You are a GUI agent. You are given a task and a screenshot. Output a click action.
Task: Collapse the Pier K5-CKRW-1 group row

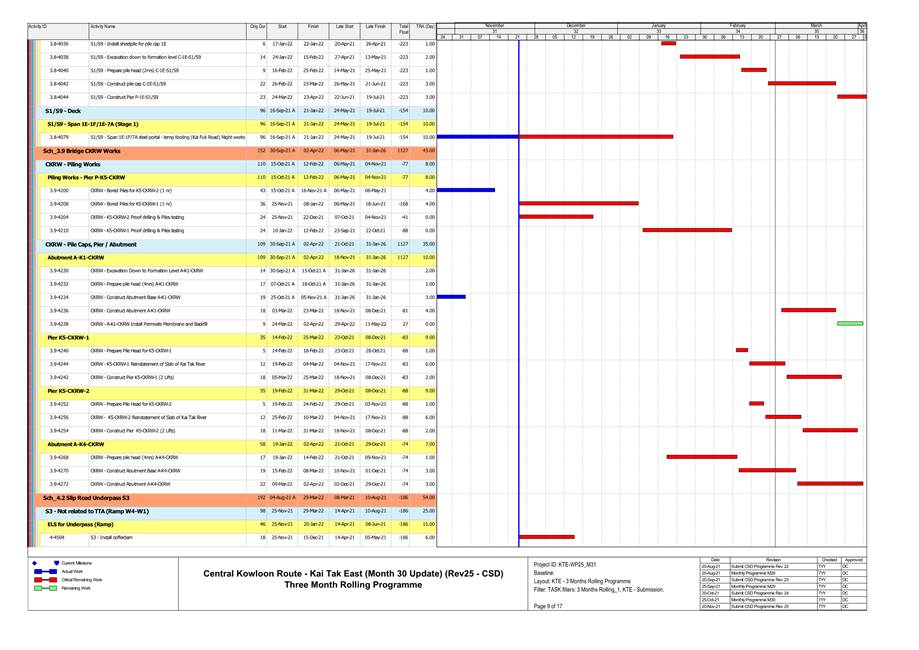point(61,338)
